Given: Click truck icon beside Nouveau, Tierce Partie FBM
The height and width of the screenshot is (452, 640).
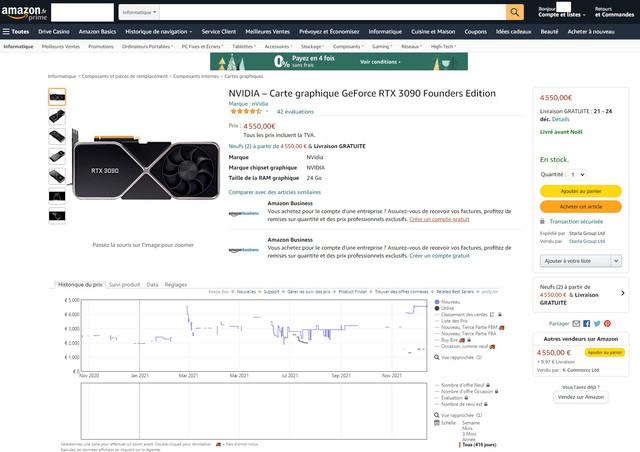Looking at the screenshot, I should tap(502, 327).
